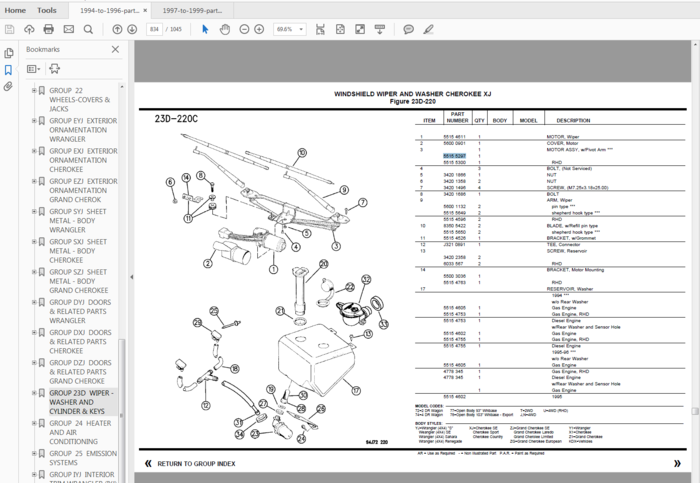
Task: Click find current bookmark icon
Action: (x=54, y=69)
